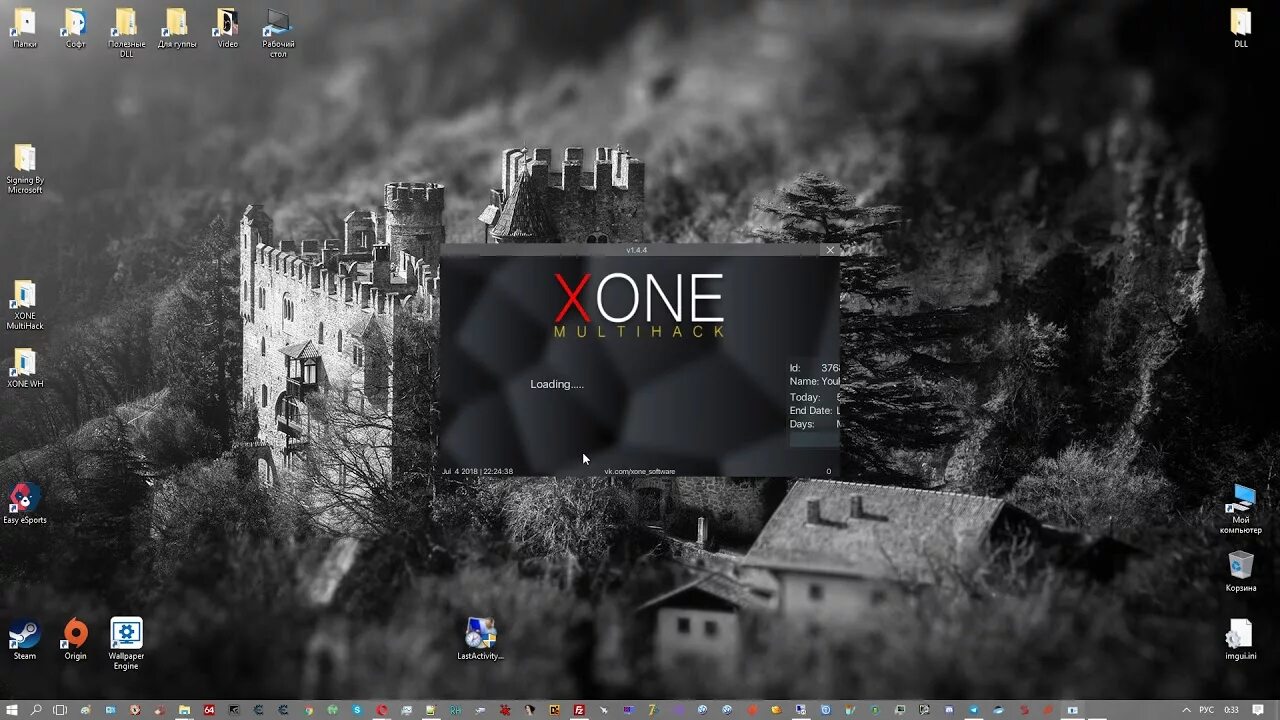
Task: Click the red 64 taskbar icon
Action: click(209, 710)
